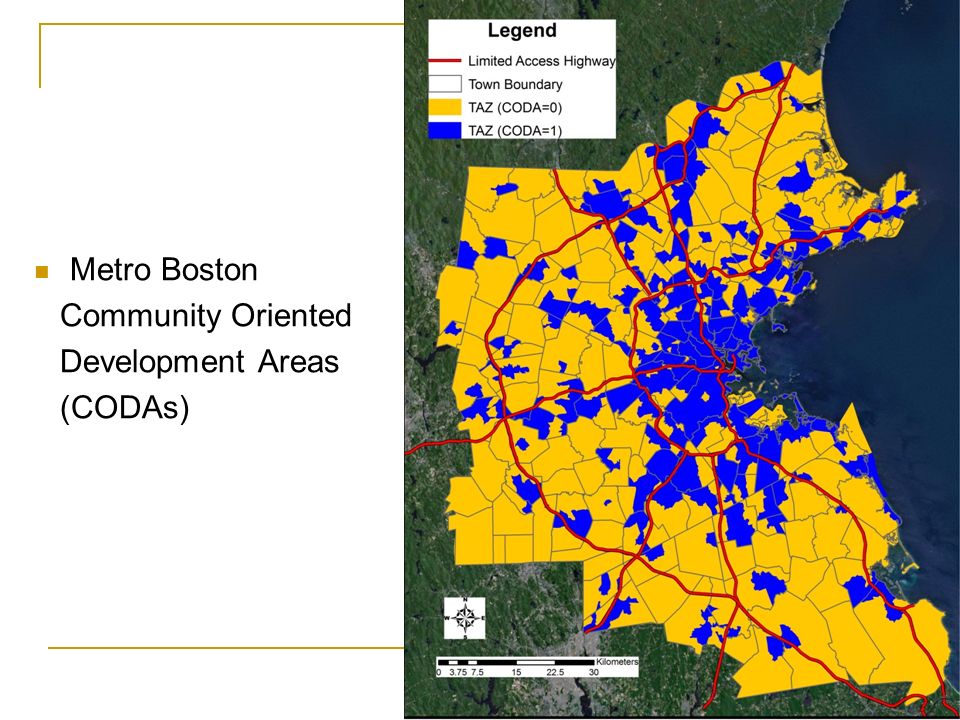The image size is (960, 720).
Task: Click the red Limited Access Highway legend line
Action: (x=444, y=61)
